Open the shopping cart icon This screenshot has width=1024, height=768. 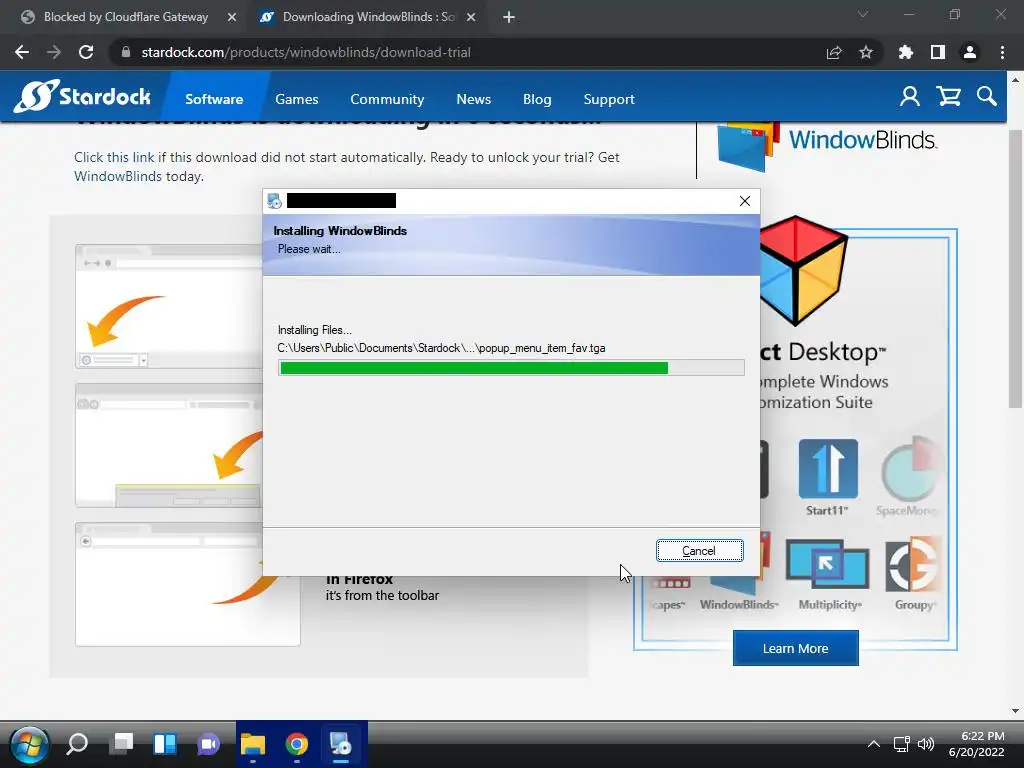point(948,97)
